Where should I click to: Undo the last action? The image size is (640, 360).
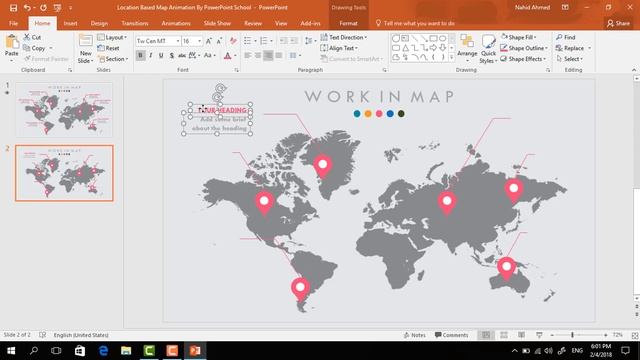pos(27,7)
